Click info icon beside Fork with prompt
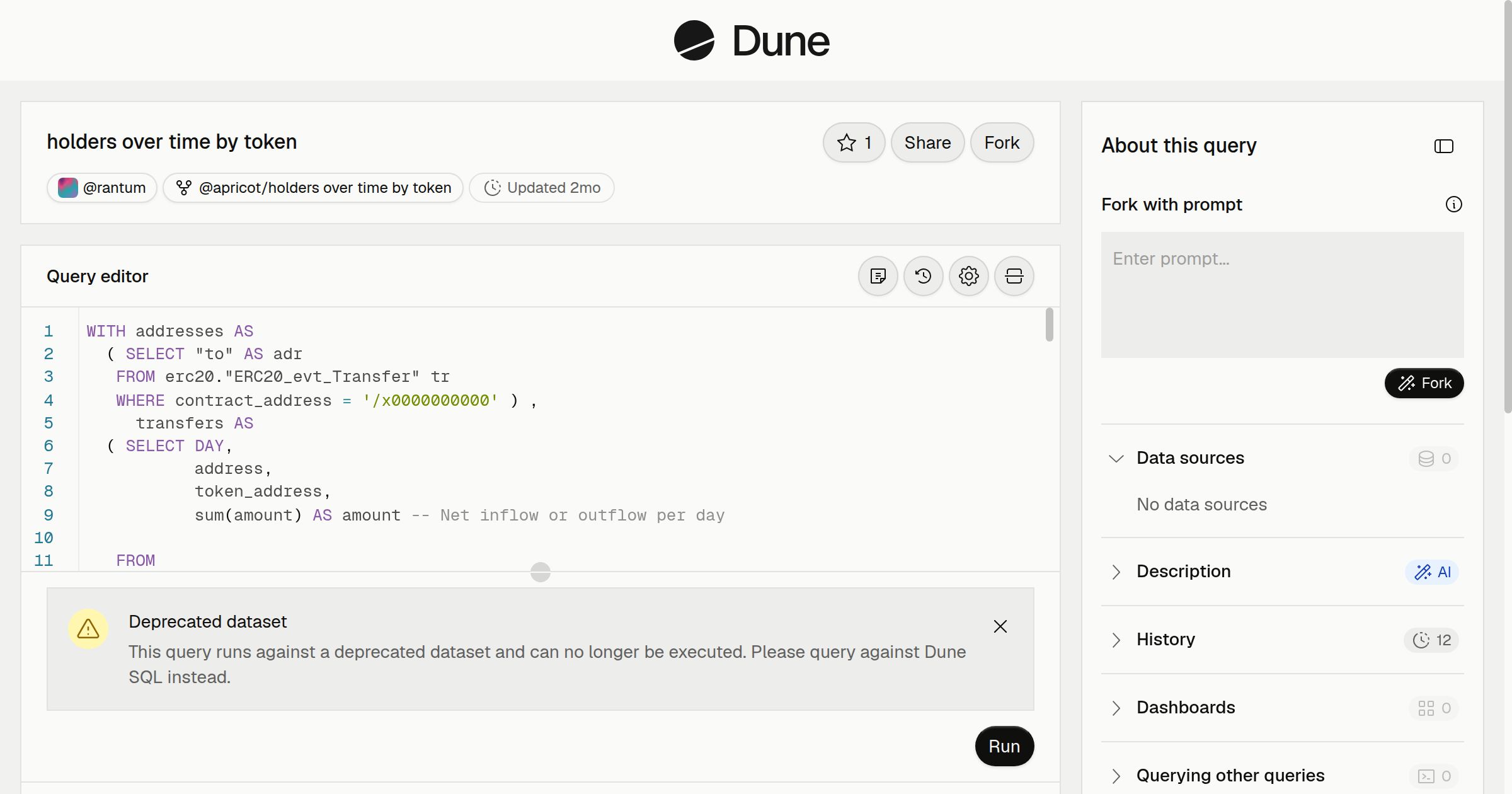This screenshot has width=1512, height=794. click(1454, 204)
